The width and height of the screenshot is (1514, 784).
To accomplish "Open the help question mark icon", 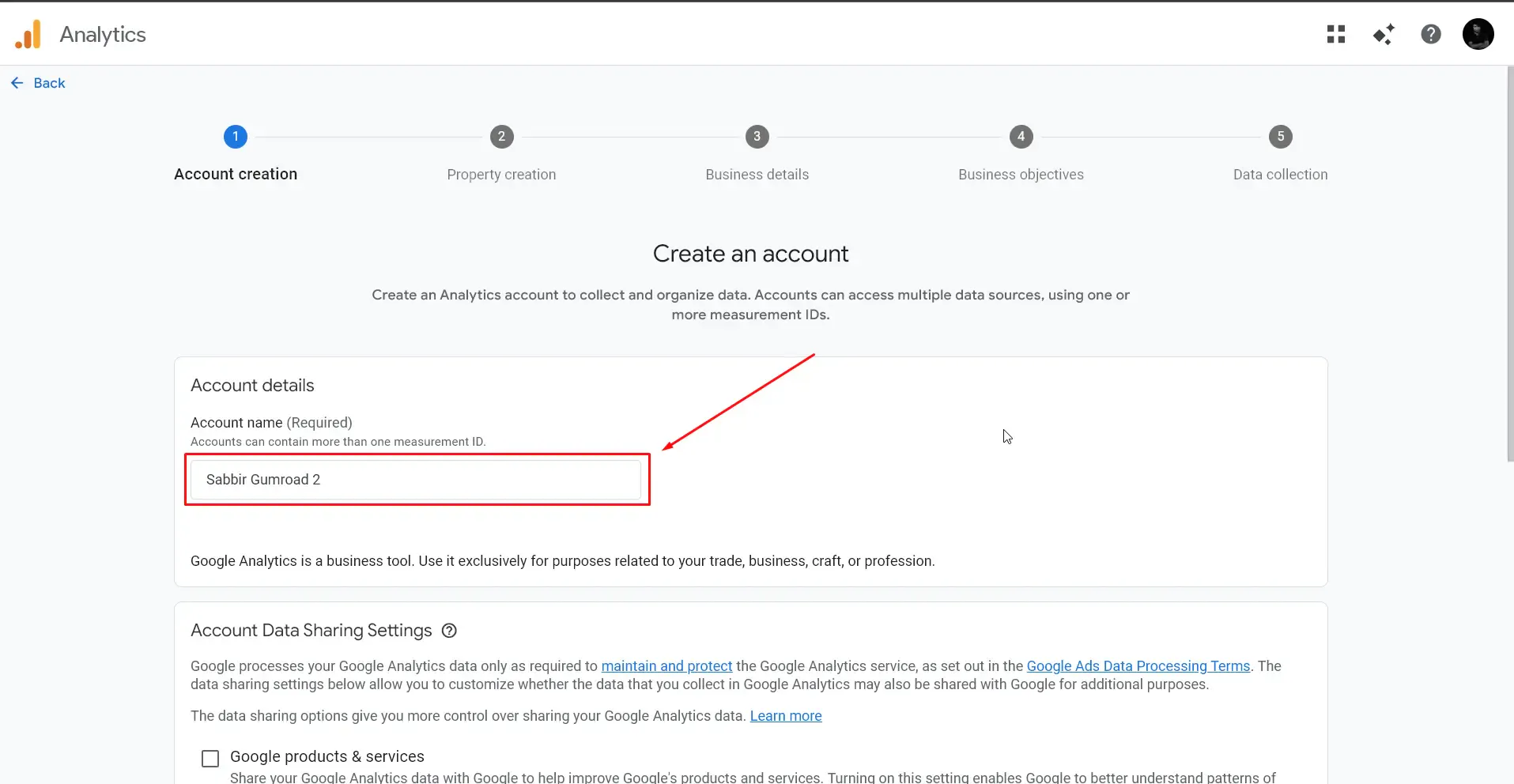I will click(1431, 34).
